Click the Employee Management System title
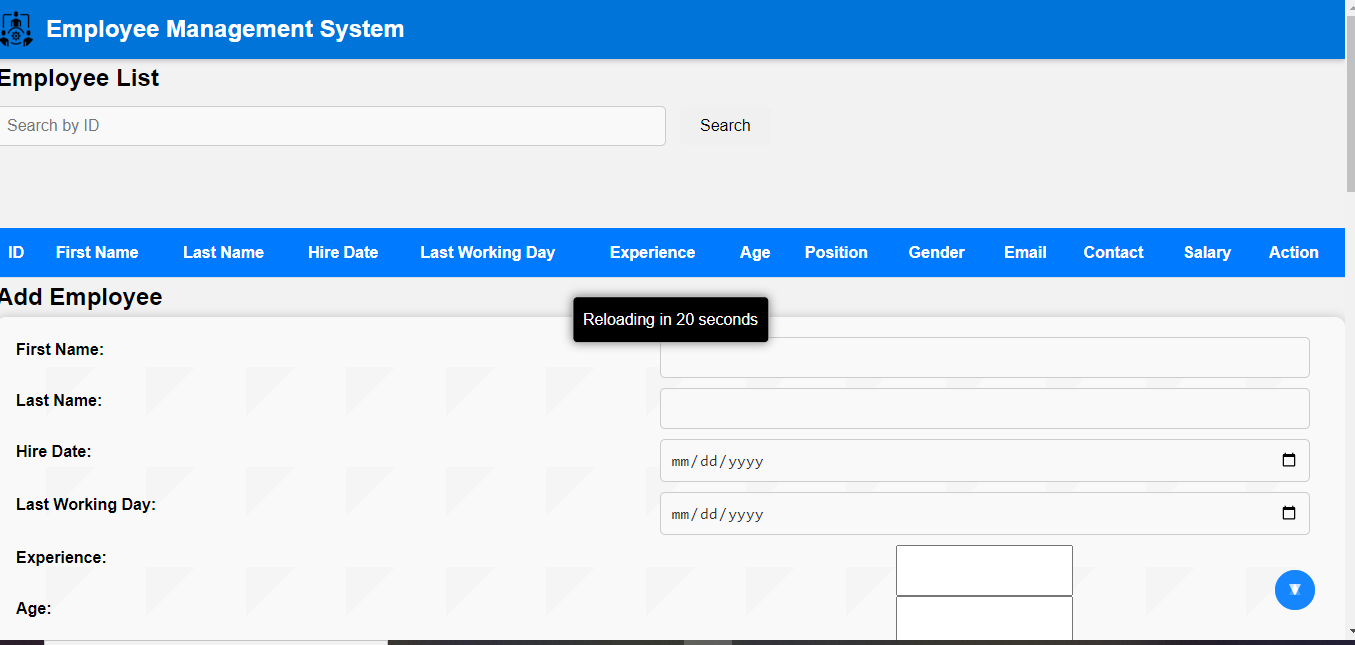This screenshot has width=1355, height=645. click(x=225, y=29)
